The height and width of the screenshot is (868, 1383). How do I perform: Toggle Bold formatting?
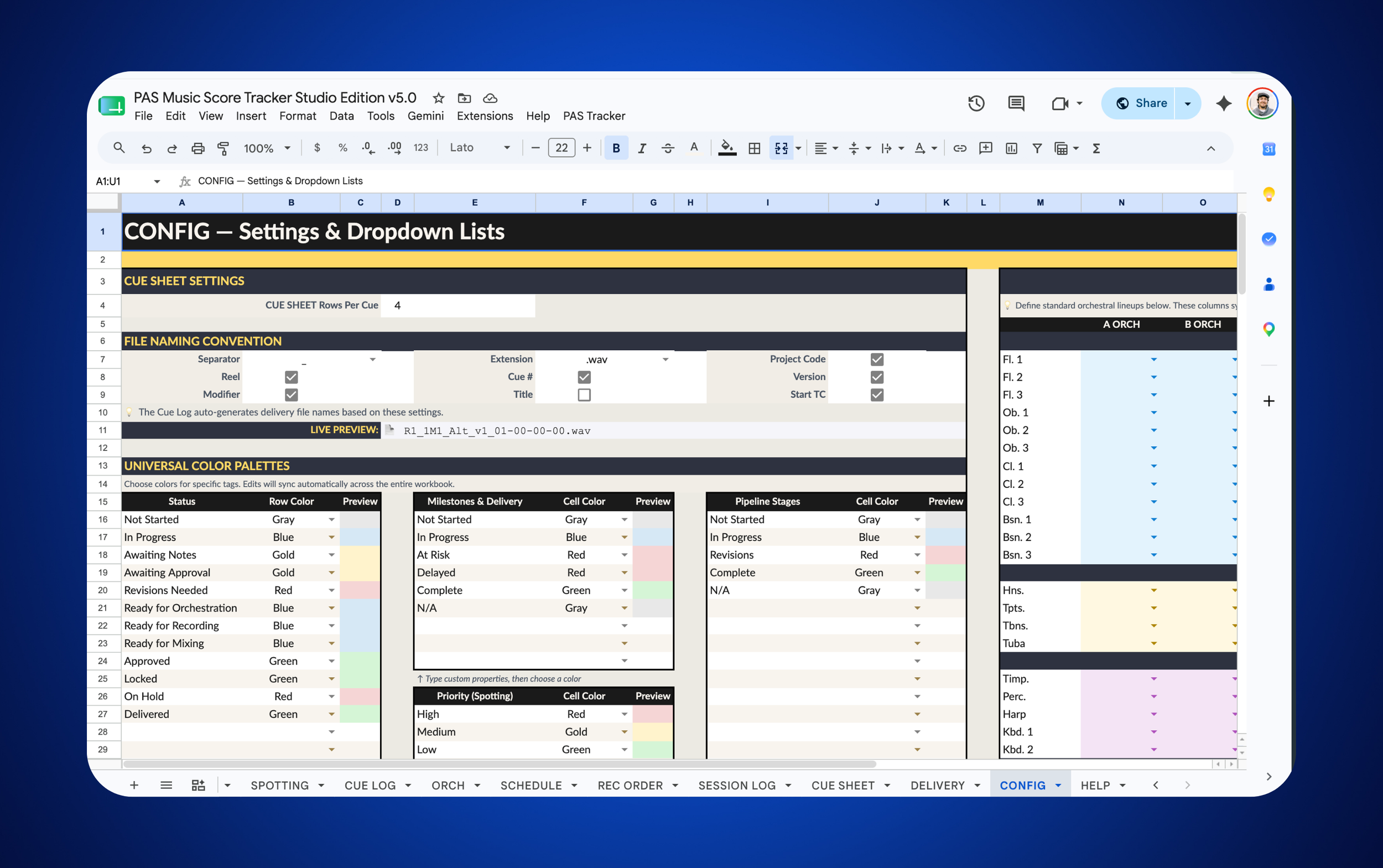coord(616,148)
